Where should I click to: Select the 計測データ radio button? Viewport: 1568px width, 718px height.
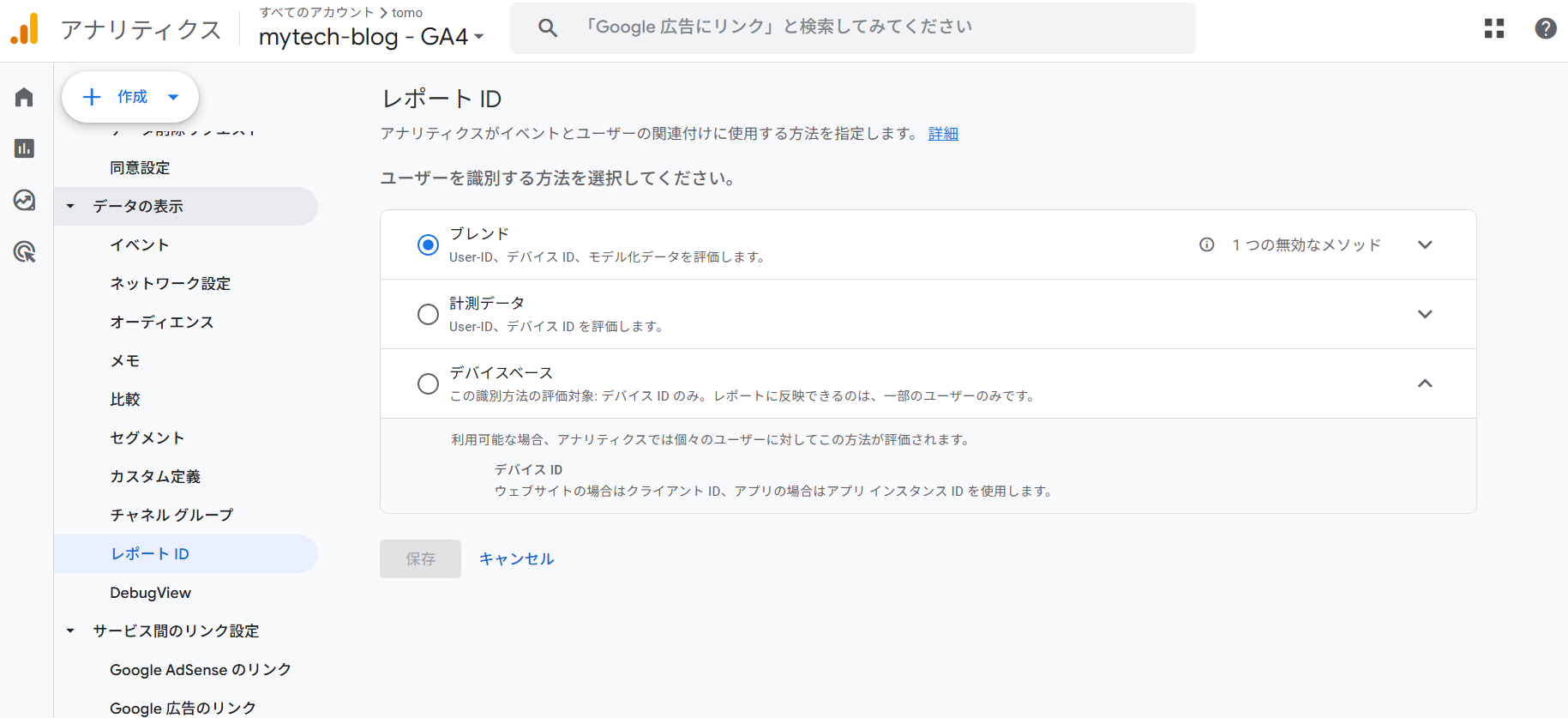(428, 314)
